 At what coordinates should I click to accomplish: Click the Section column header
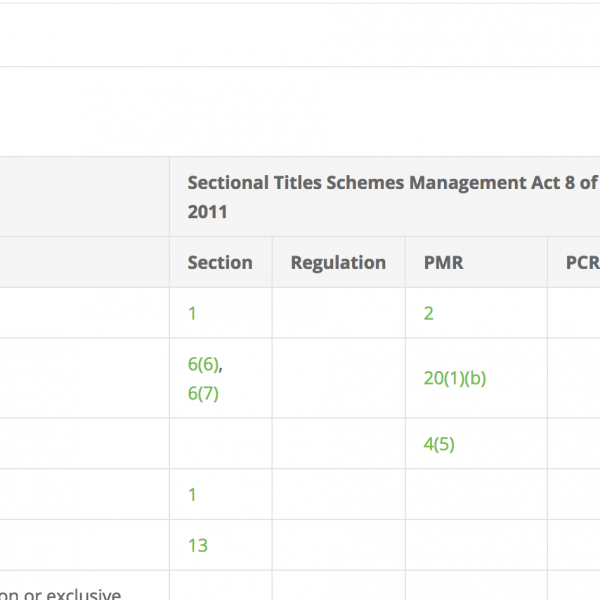coord(220,263)
